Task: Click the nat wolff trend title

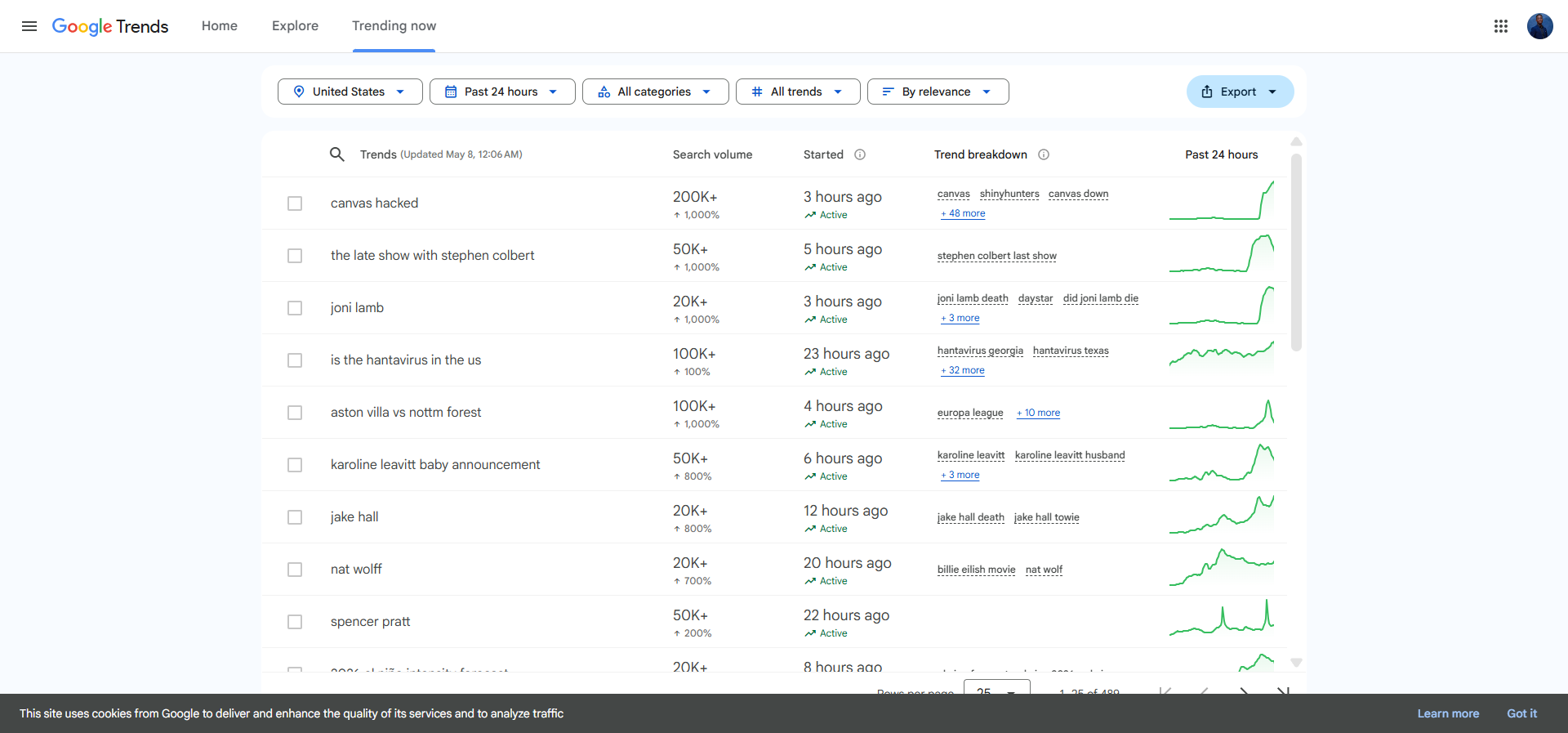Action: tap(356, 570)
